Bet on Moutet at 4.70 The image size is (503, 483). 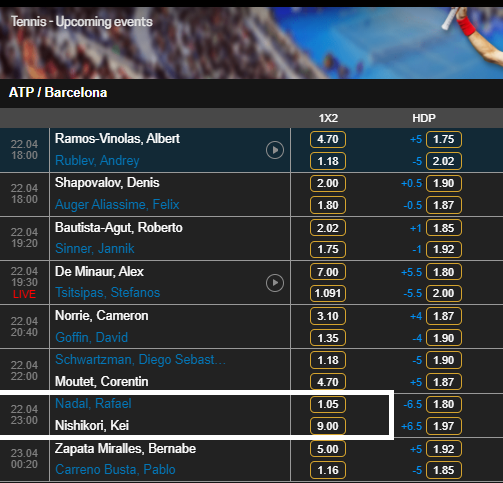328,382
